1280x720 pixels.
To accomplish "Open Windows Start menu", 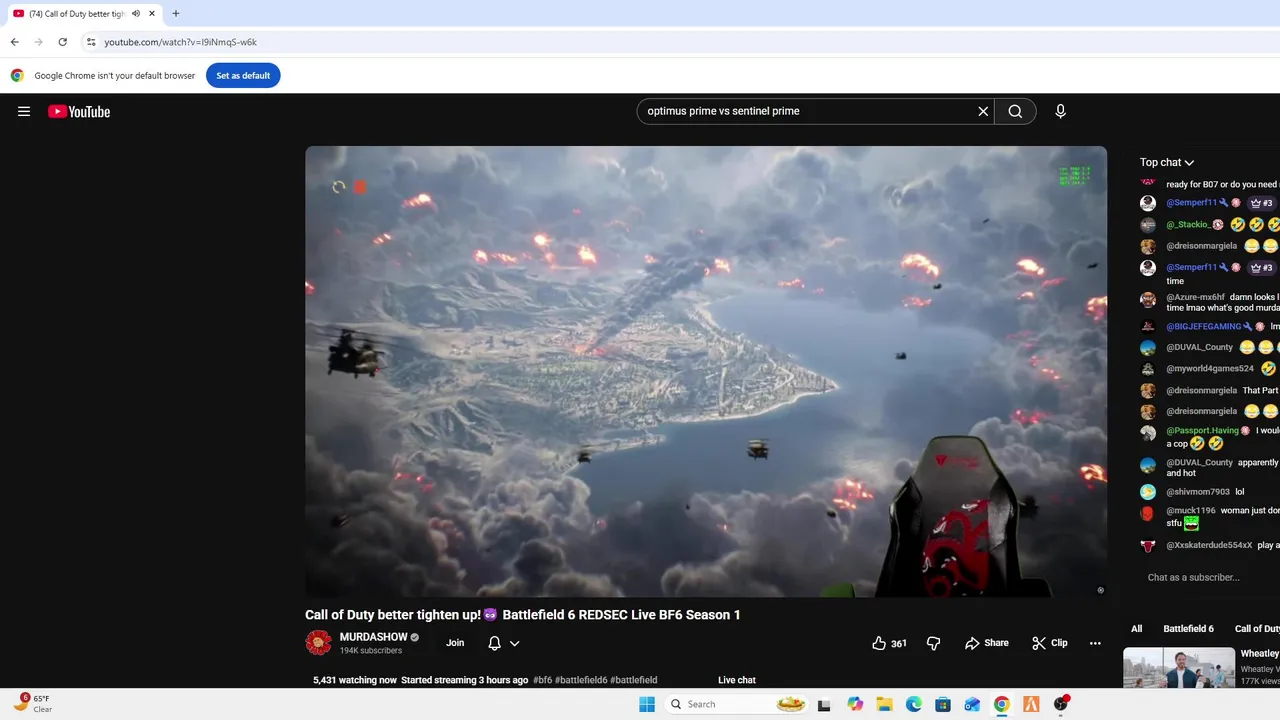I will tap(647, 704).
